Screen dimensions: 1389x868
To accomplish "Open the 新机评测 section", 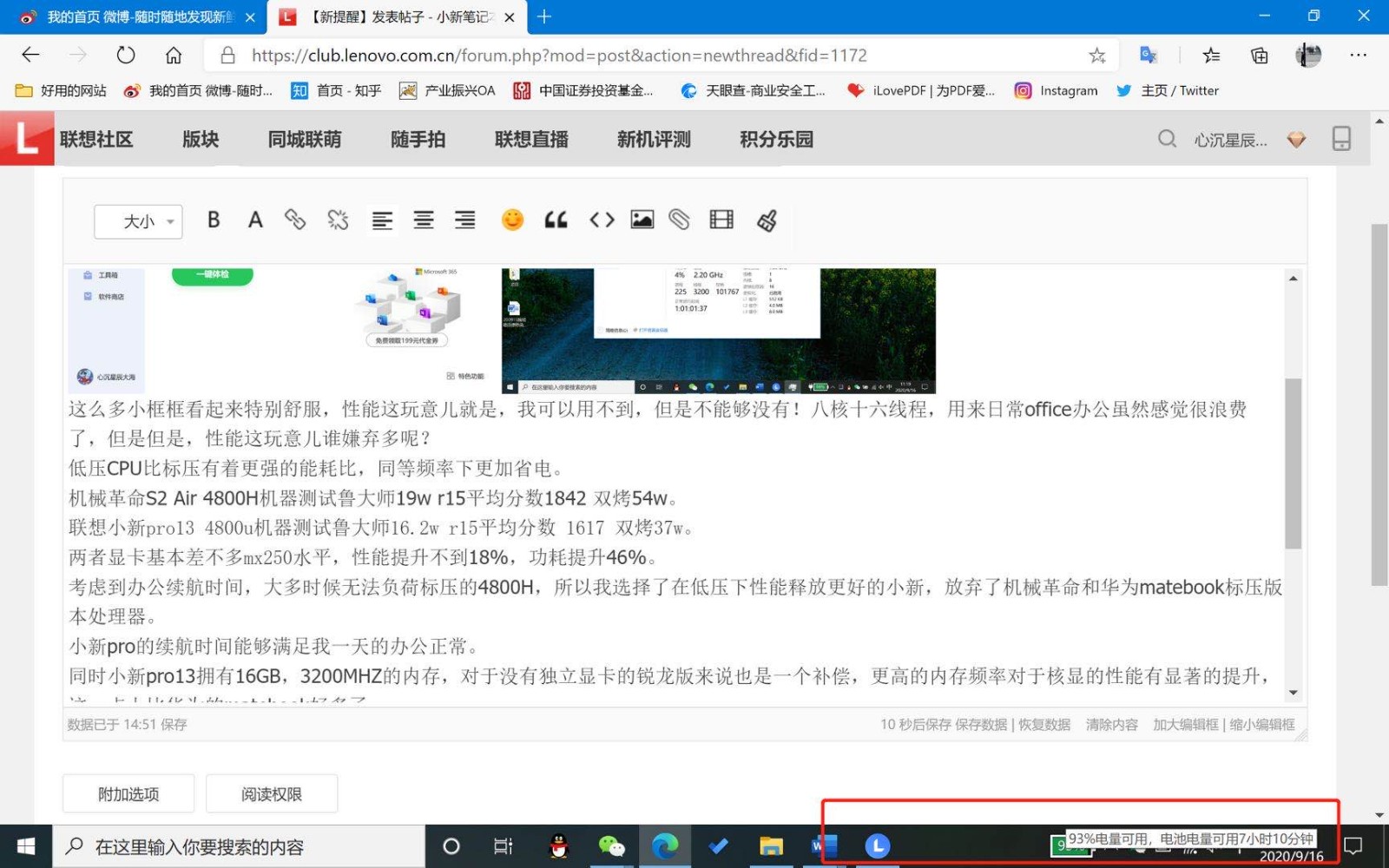I will tap(654, 139).
